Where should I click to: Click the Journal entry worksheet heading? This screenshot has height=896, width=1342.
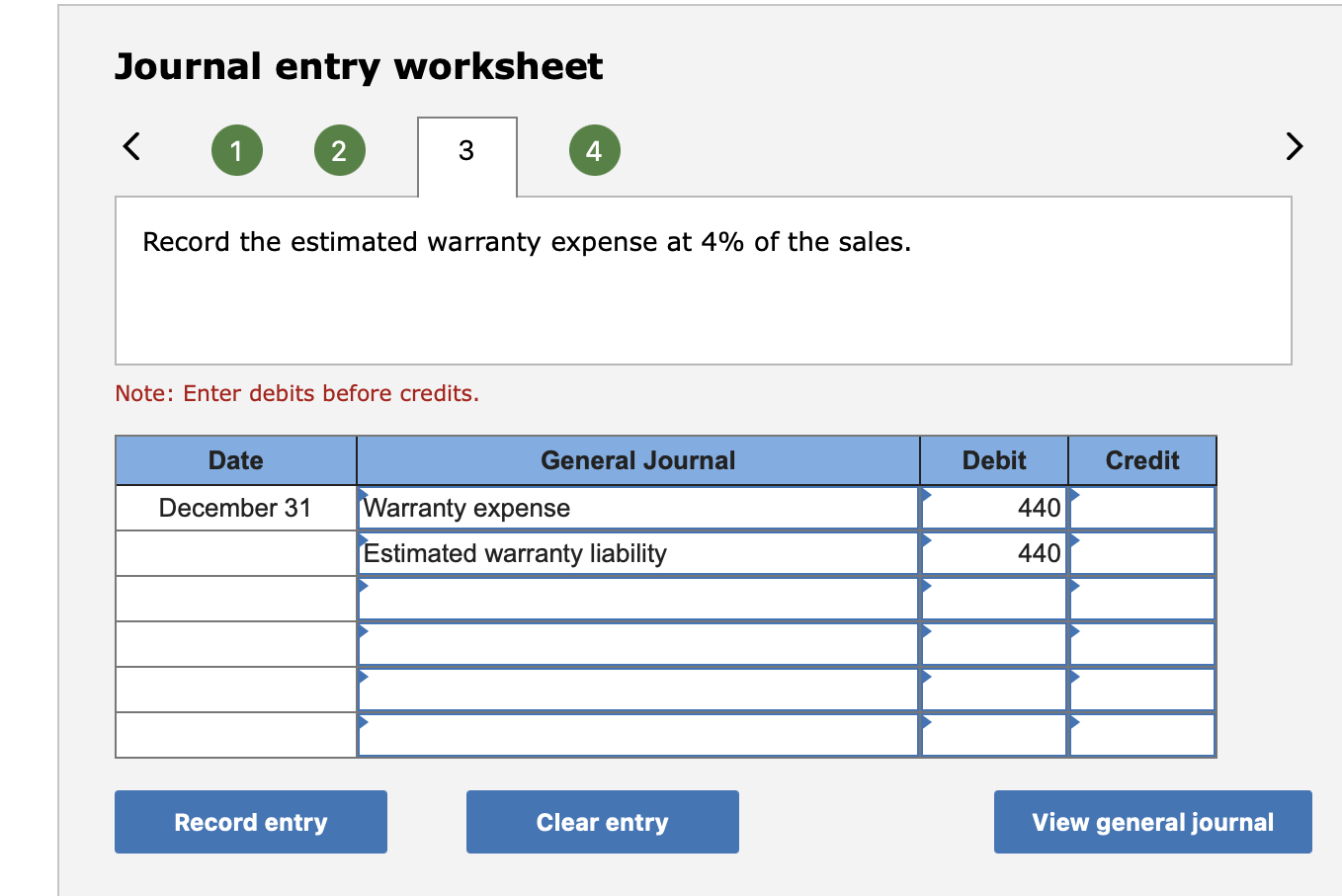[359, 66]
